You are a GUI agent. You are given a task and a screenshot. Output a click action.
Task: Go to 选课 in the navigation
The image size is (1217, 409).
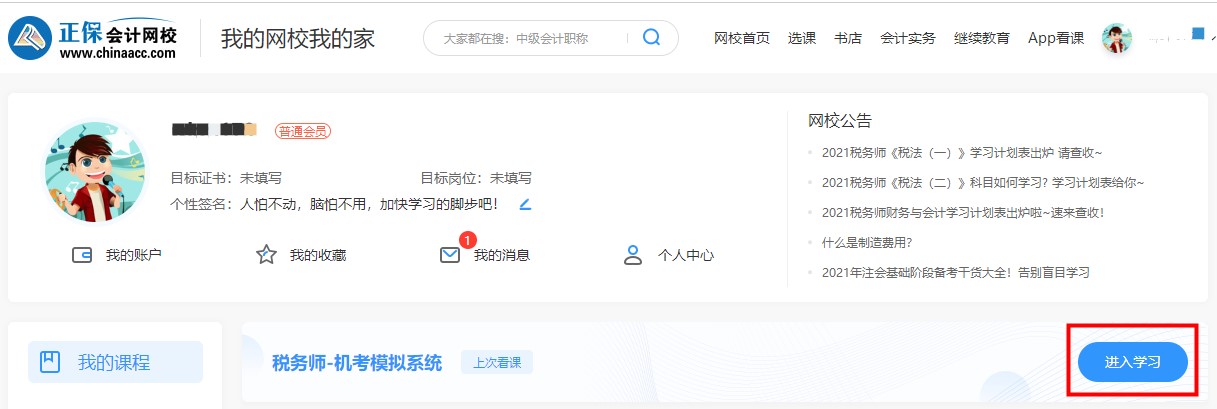pos(802,38)
